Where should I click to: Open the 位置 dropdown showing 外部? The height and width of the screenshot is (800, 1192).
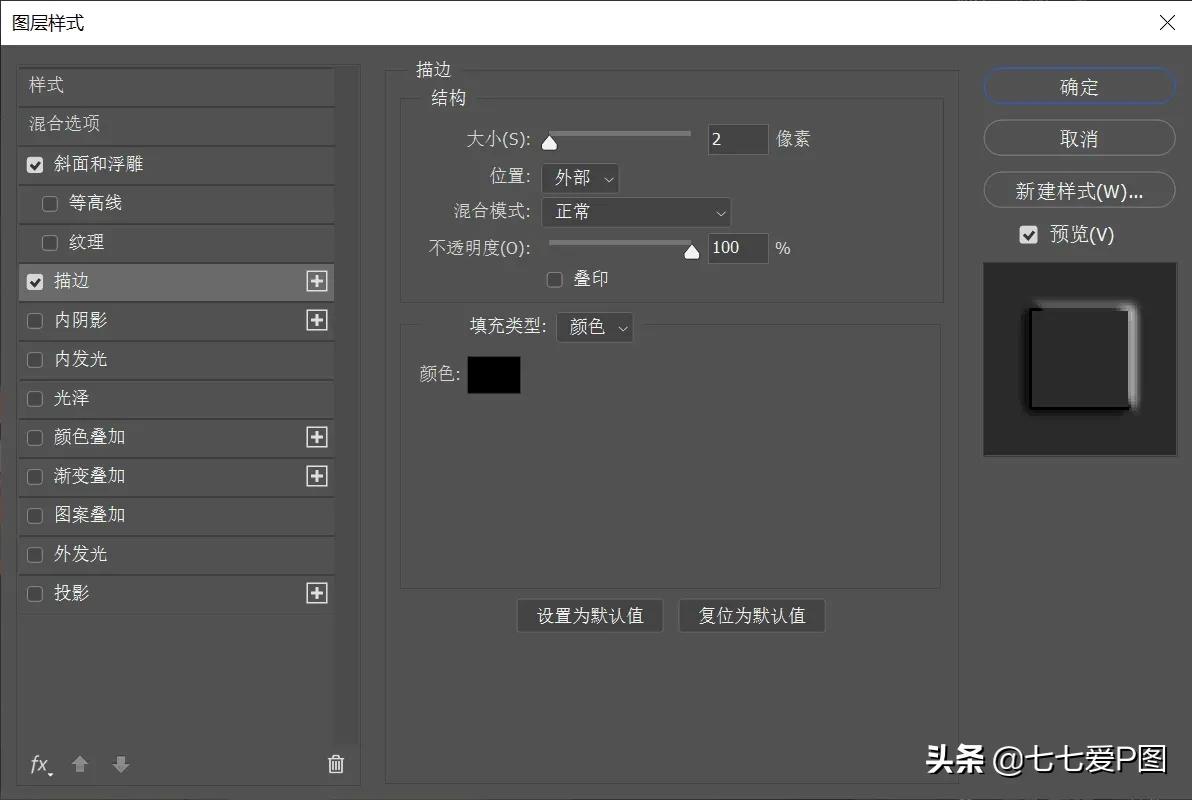coord(580,178)
